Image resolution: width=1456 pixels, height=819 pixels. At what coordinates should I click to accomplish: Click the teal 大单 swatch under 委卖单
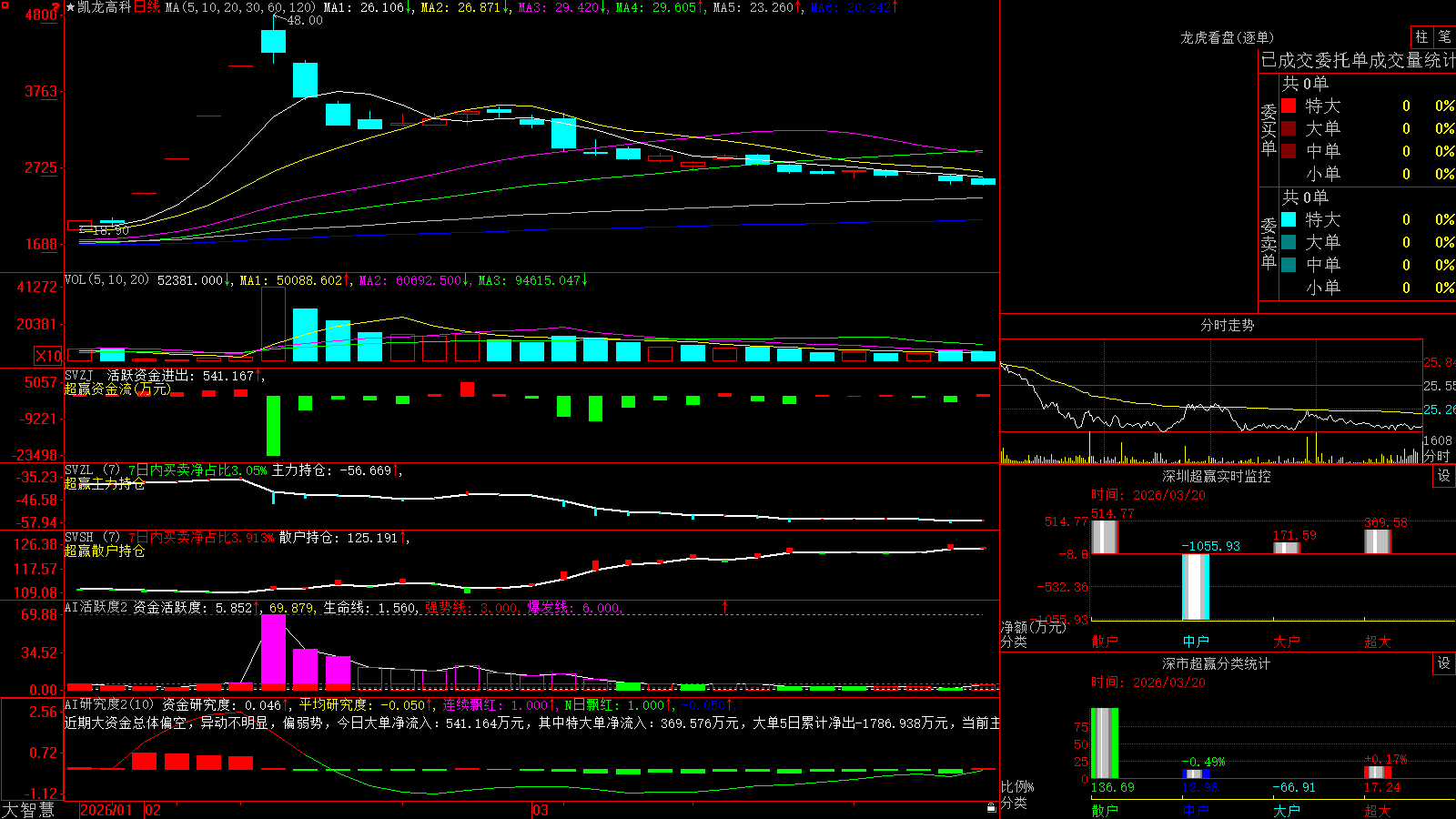pyautogui.click(x=1289, y=242)
